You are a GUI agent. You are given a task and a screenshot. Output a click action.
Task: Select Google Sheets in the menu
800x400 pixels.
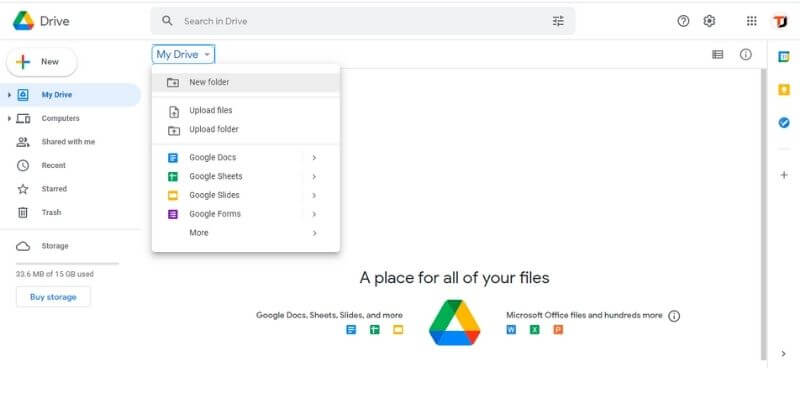click(215, 177)
